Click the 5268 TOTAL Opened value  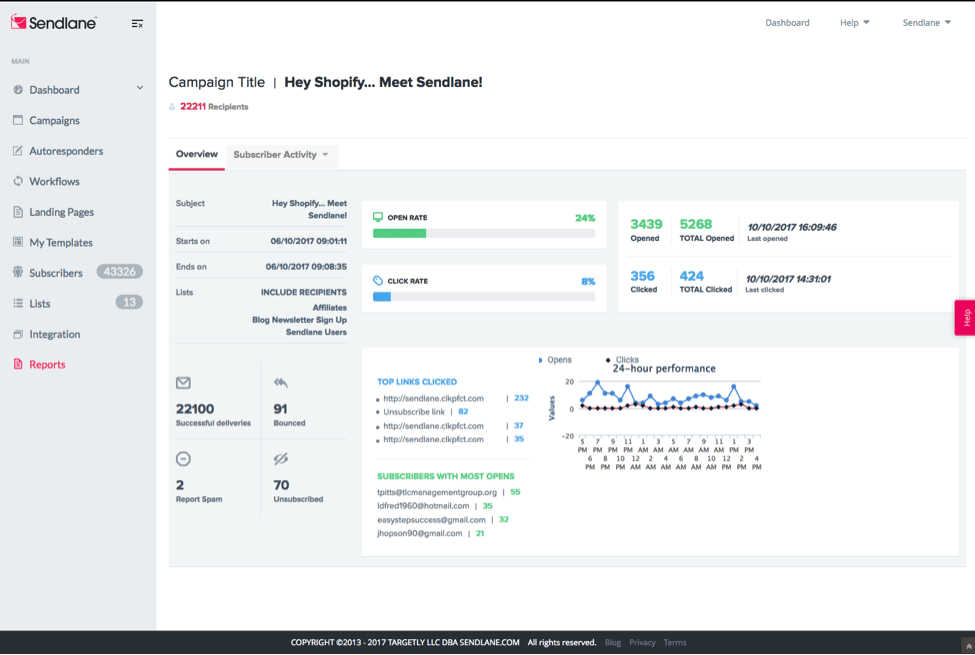tap(695, 224)
